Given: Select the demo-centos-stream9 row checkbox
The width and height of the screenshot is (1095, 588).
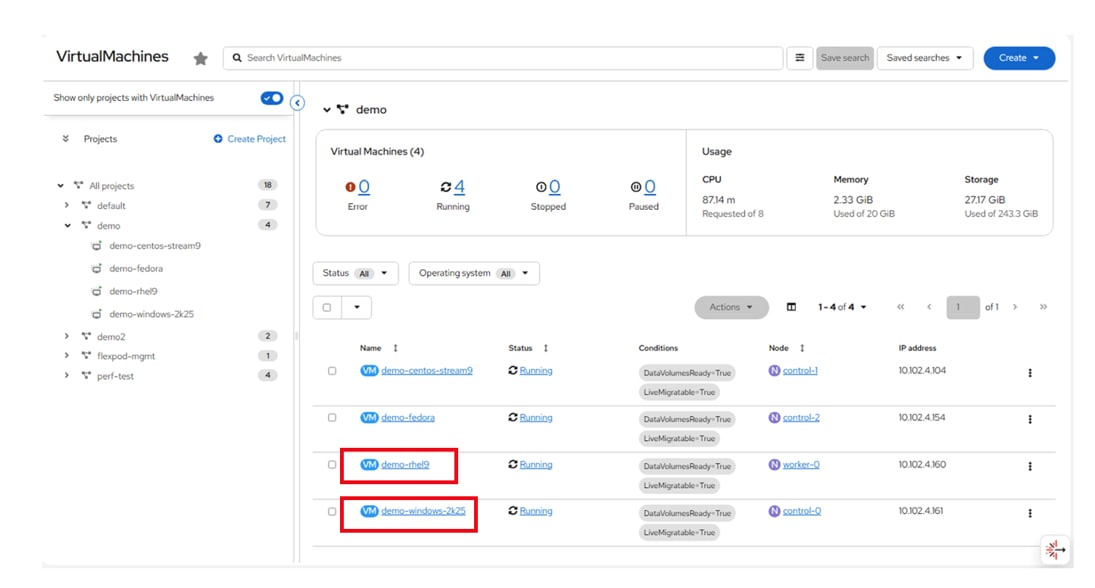Looking at the screenshot, I should [x=332, y=371].
